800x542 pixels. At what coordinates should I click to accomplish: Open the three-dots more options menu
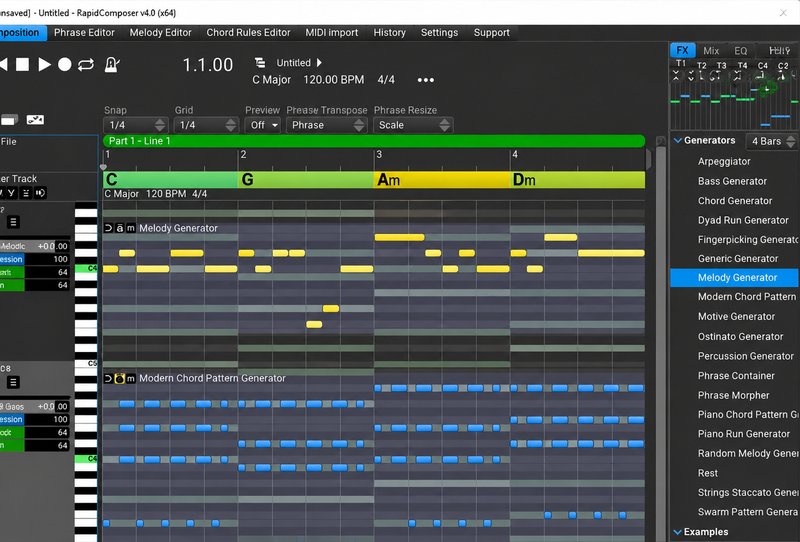pos(426,80)
